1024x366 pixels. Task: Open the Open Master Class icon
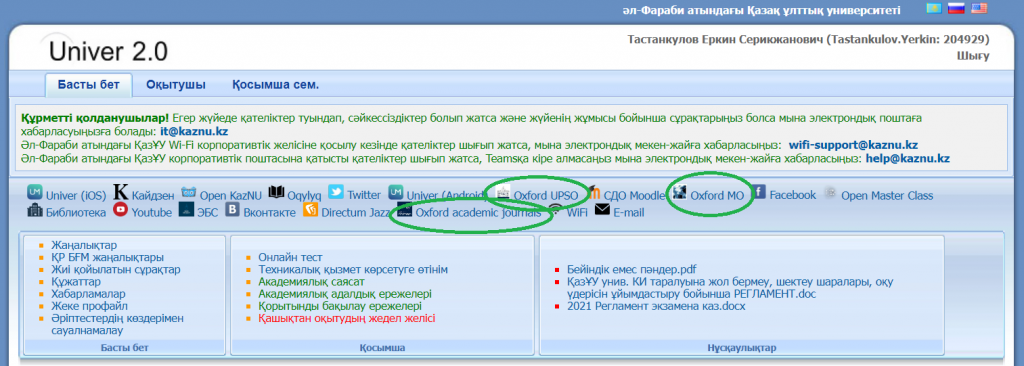tap(830, 193)
